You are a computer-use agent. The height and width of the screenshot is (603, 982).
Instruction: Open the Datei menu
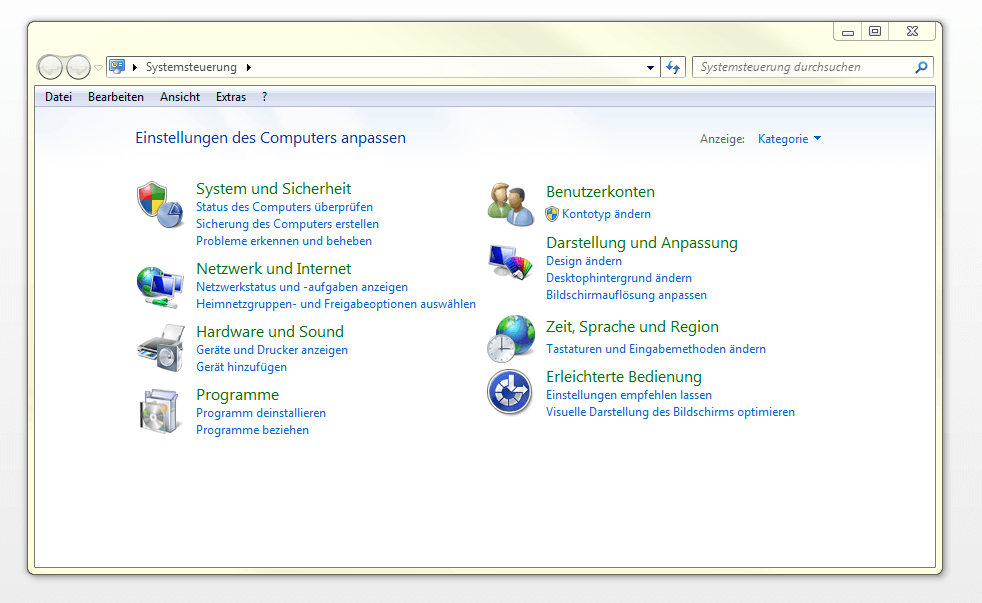pyautogui.click(x=58, y=97)
